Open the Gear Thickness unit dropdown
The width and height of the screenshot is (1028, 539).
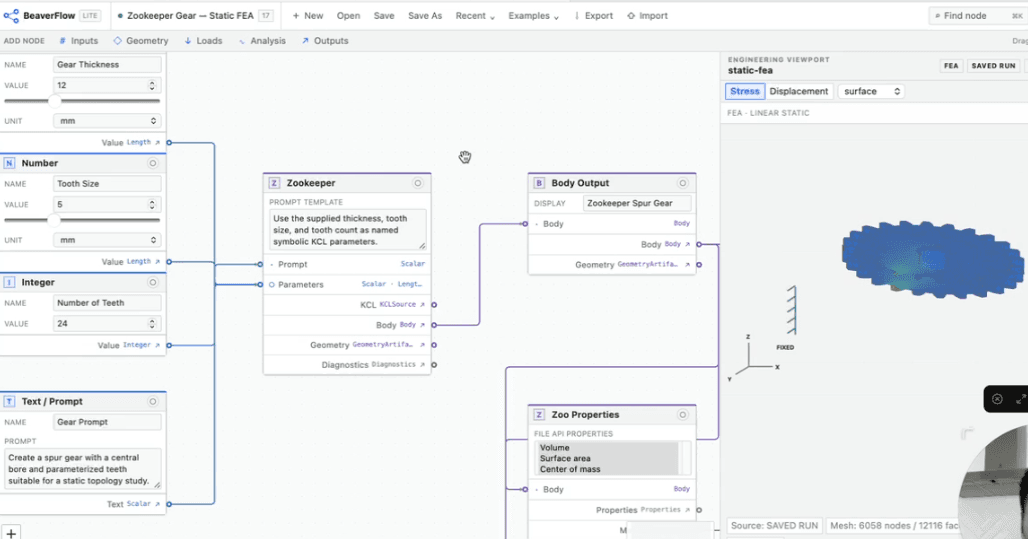point(107,121)
